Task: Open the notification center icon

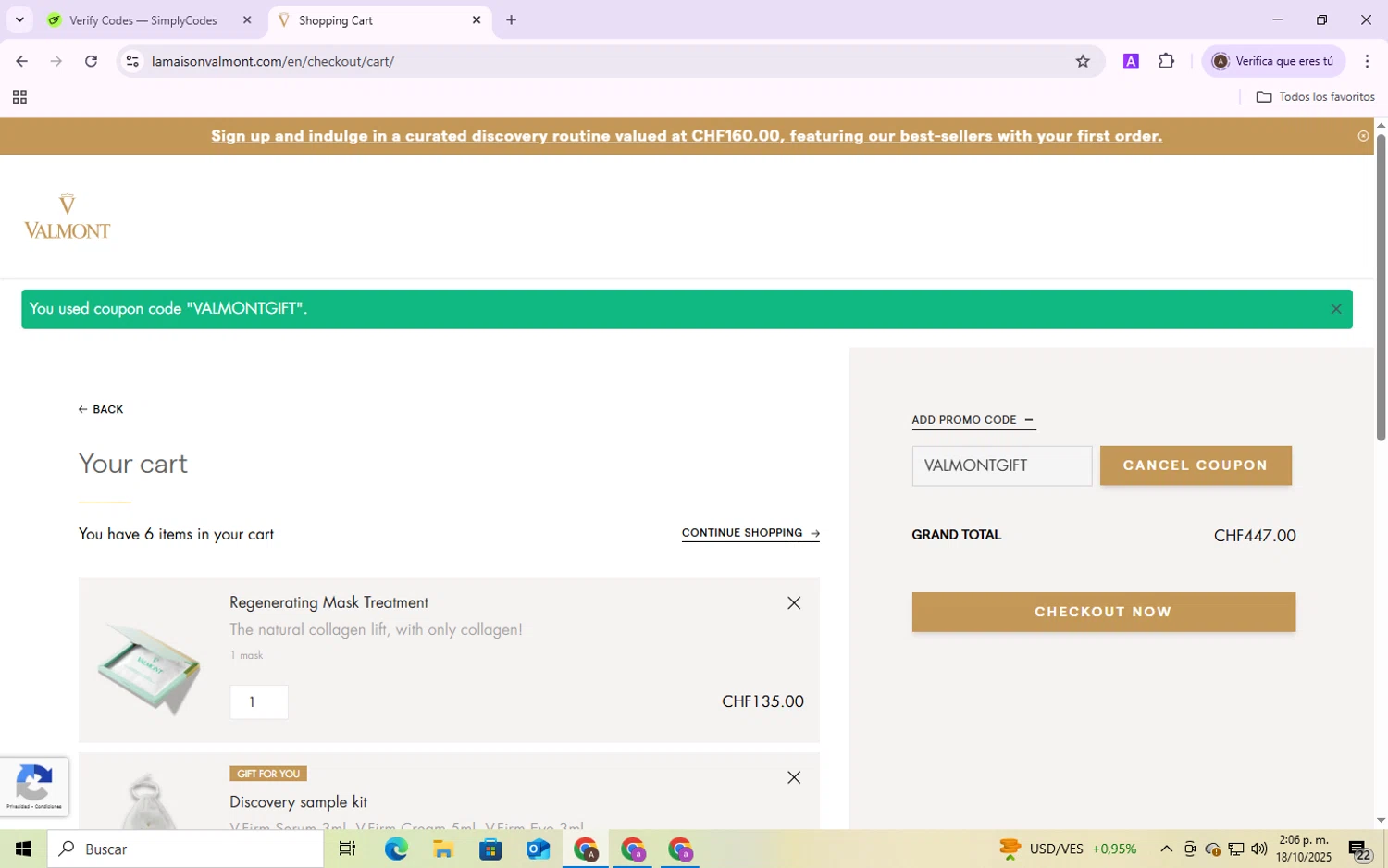Action: pos(1359,849)
